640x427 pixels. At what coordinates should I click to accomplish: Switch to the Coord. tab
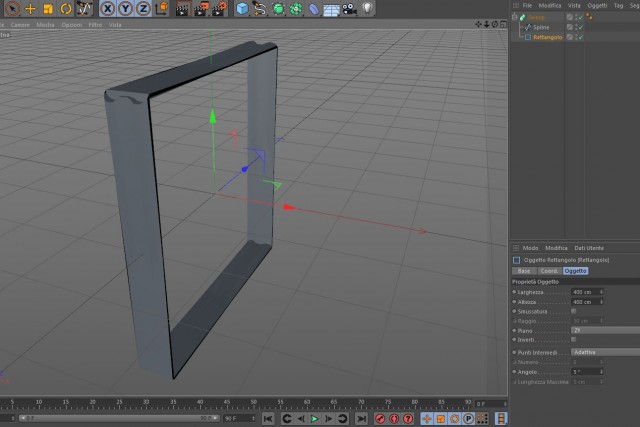point(549,271)
